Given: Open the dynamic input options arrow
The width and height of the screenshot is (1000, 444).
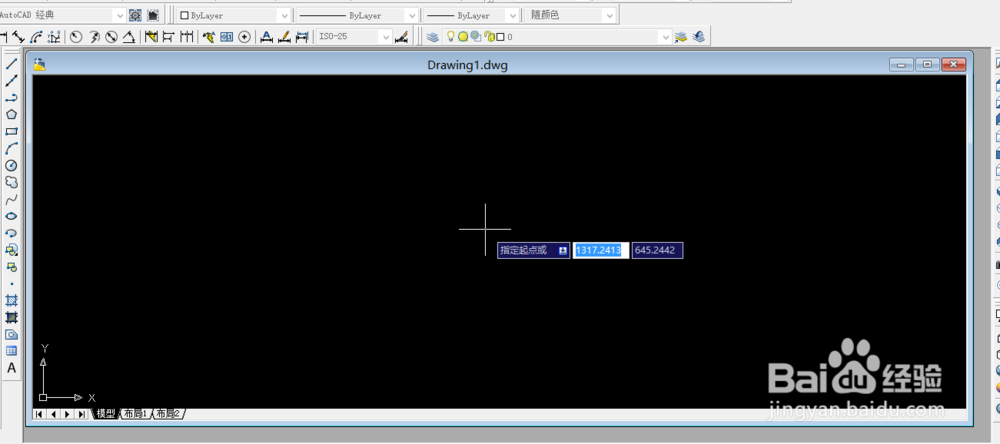Looking at the screenshot, I should (x=563, y=251).
